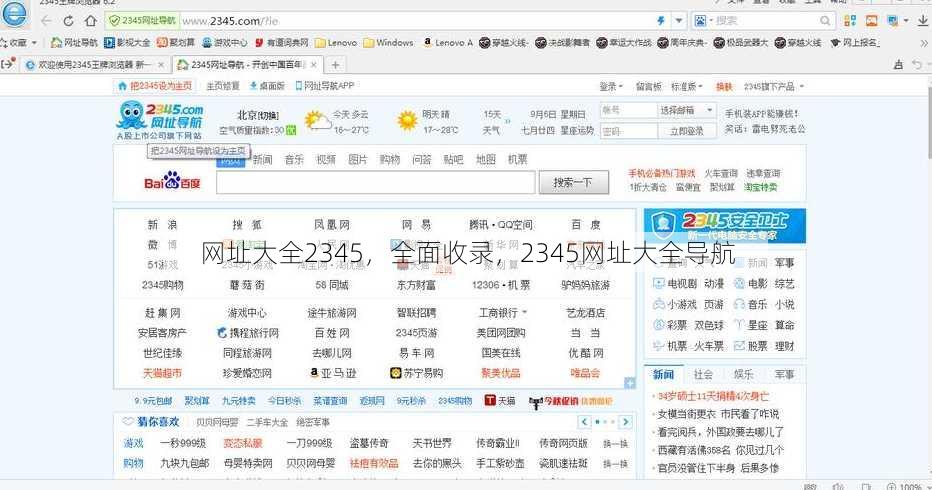
Task: Open a new tab with plus button
Action: pos(335,64)
